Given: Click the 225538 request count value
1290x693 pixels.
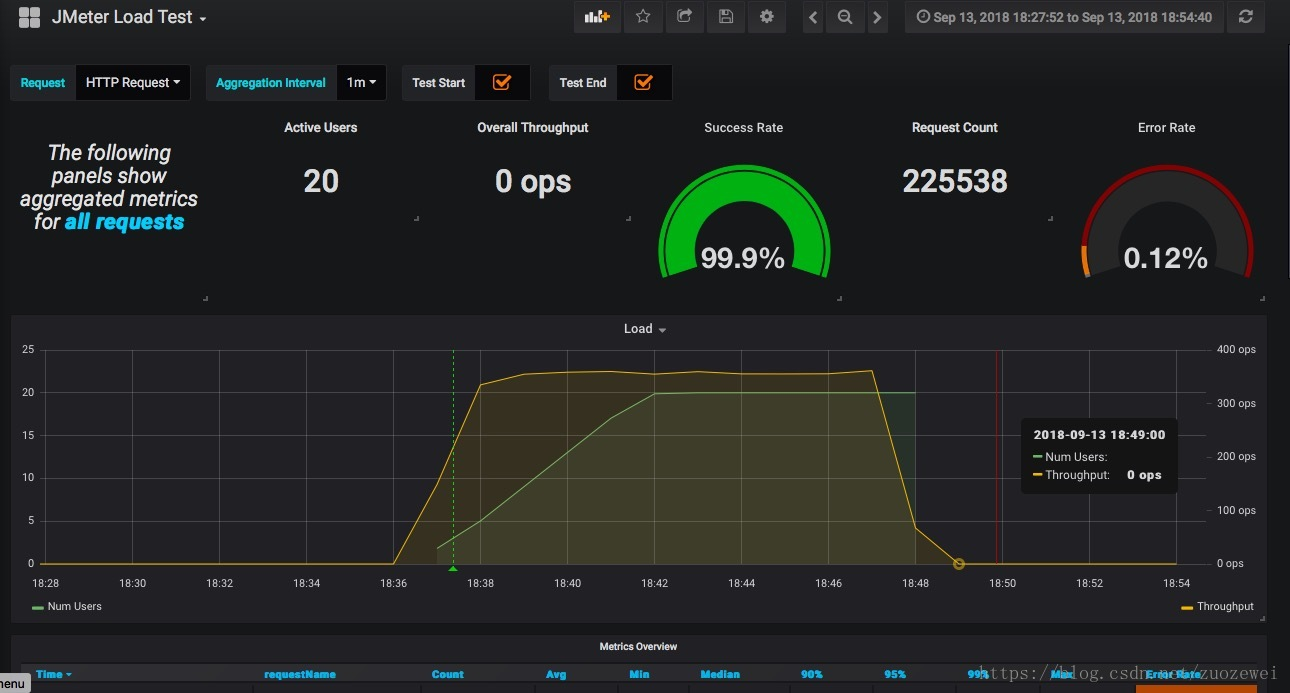Looking at the screenshot, I should [x=955, y=181].
